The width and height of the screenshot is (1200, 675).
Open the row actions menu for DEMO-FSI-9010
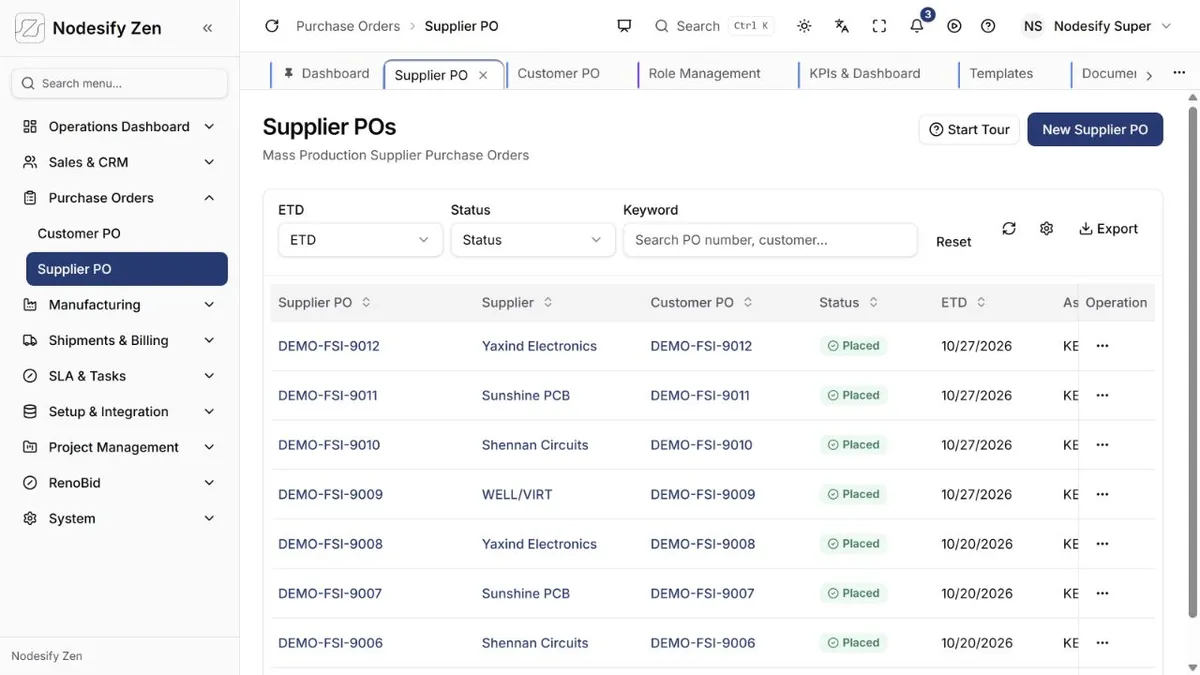(1102, 445)
